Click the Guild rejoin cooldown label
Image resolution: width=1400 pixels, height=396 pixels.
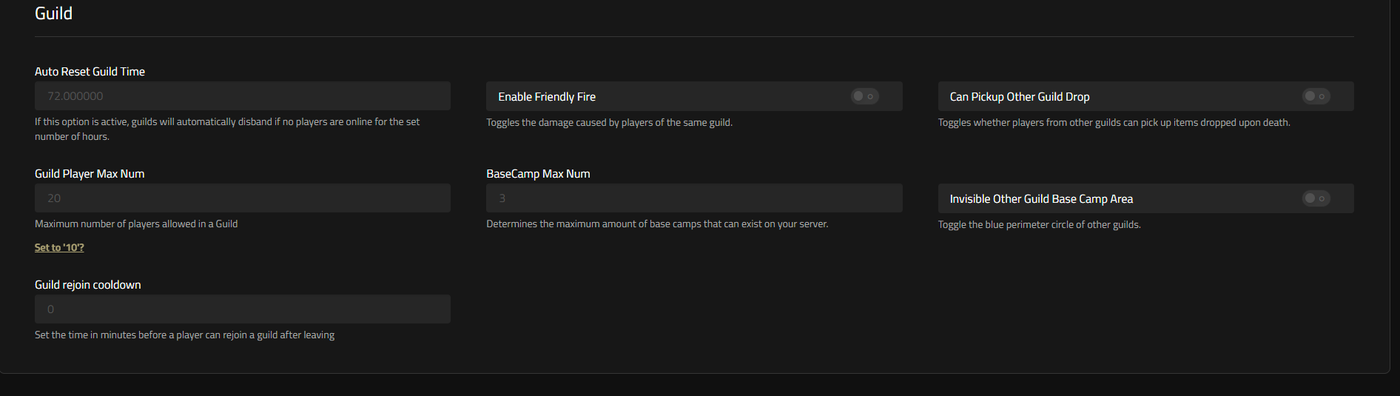[x=88, y=284]
